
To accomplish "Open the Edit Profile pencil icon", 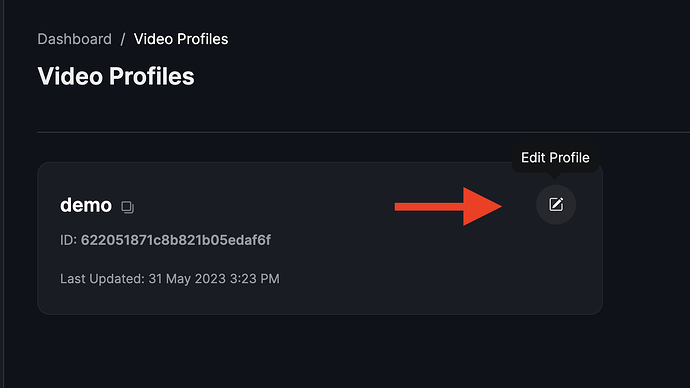I will (556, 205).
